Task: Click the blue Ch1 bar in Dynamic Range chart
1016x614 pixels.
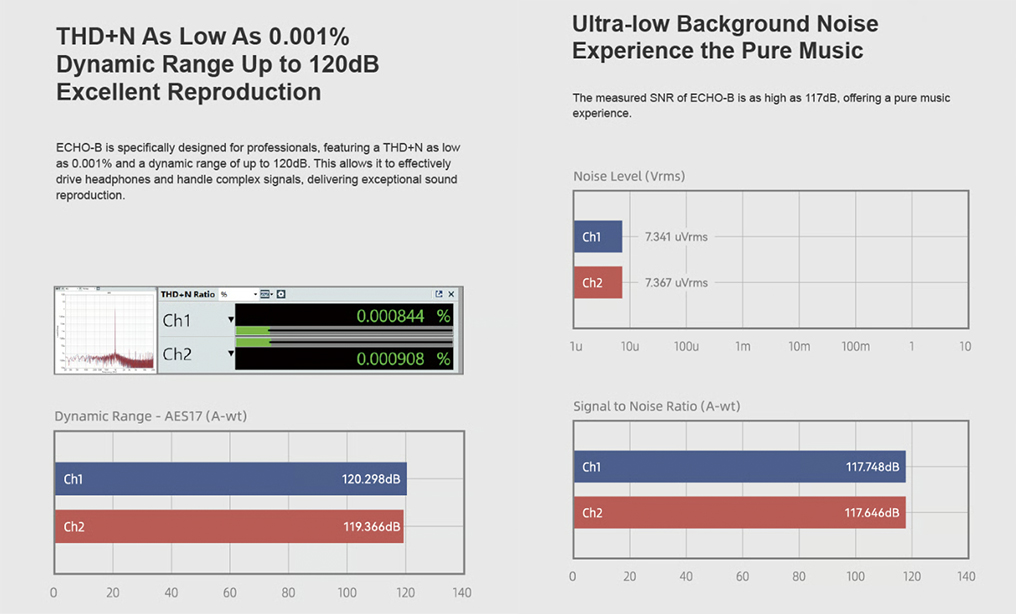Action: click(231, 479)
